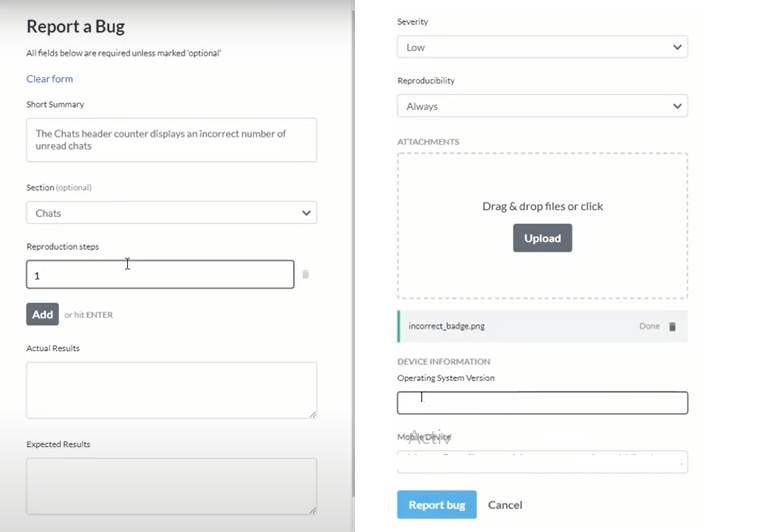
Task: Select the incorrect_badge.png file name
Action: point(446,326)
